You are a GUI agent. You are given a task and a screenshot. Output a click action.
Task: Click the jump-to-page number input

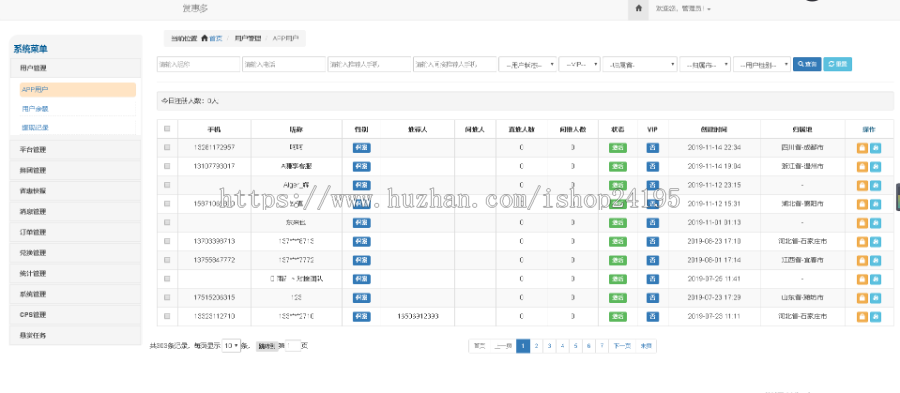coord(293,346)
